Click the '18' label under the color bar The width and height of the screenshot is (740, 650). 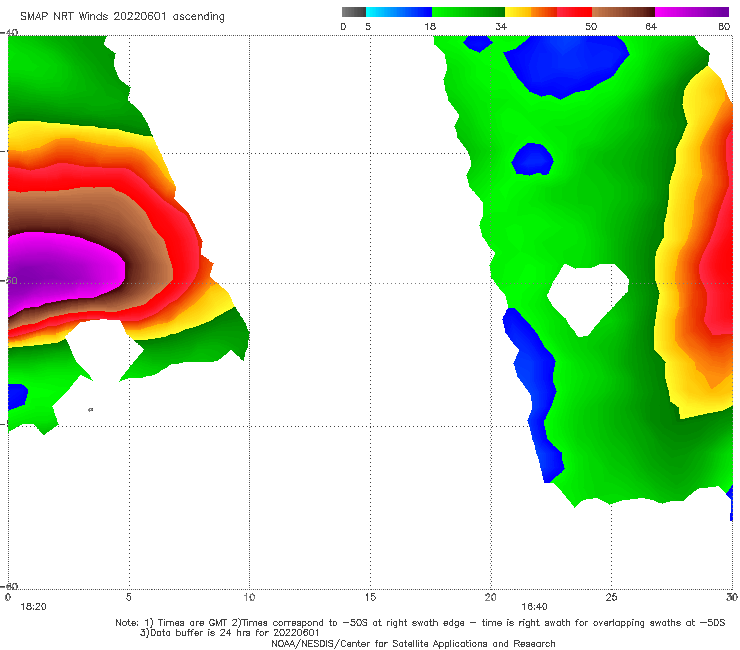430,26
